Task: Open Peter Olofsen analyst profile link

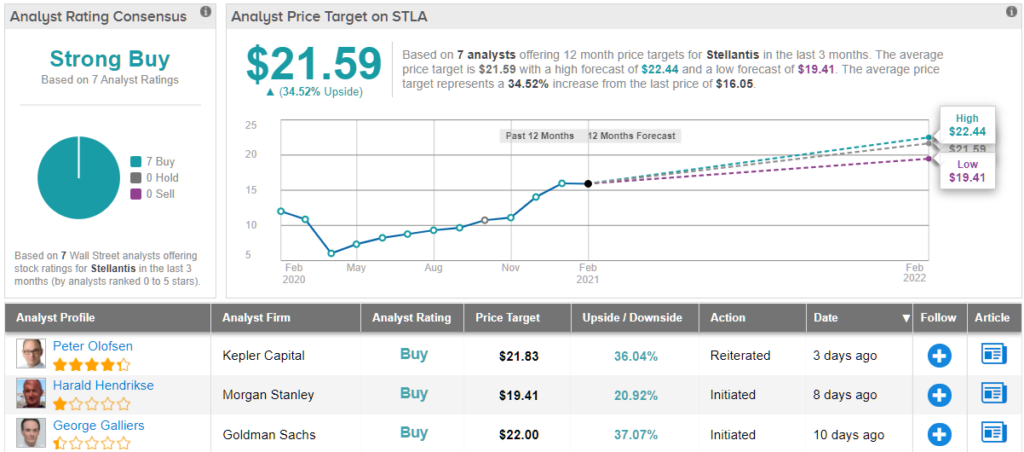Action: (x=92, y=346)
